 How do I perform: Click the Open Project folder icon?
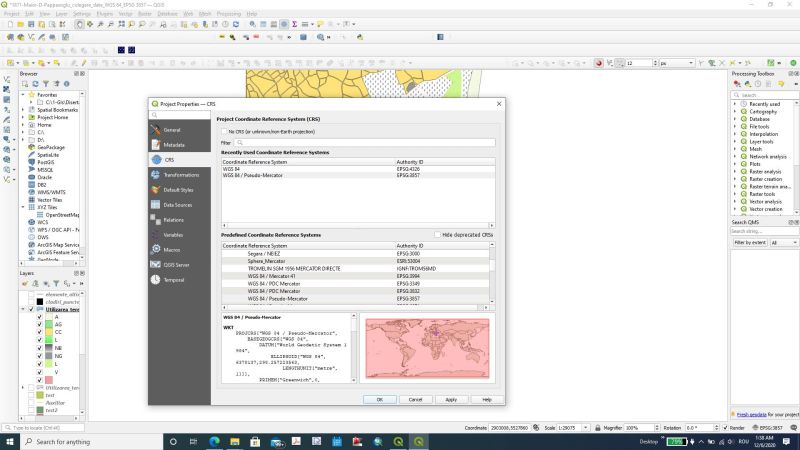pyautogui.click(x=20, y=24)
